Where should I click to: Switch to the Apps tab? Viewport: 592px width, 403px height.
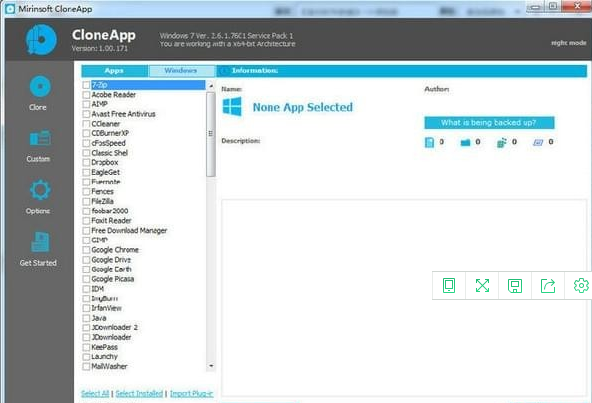[x=114, y=71]
